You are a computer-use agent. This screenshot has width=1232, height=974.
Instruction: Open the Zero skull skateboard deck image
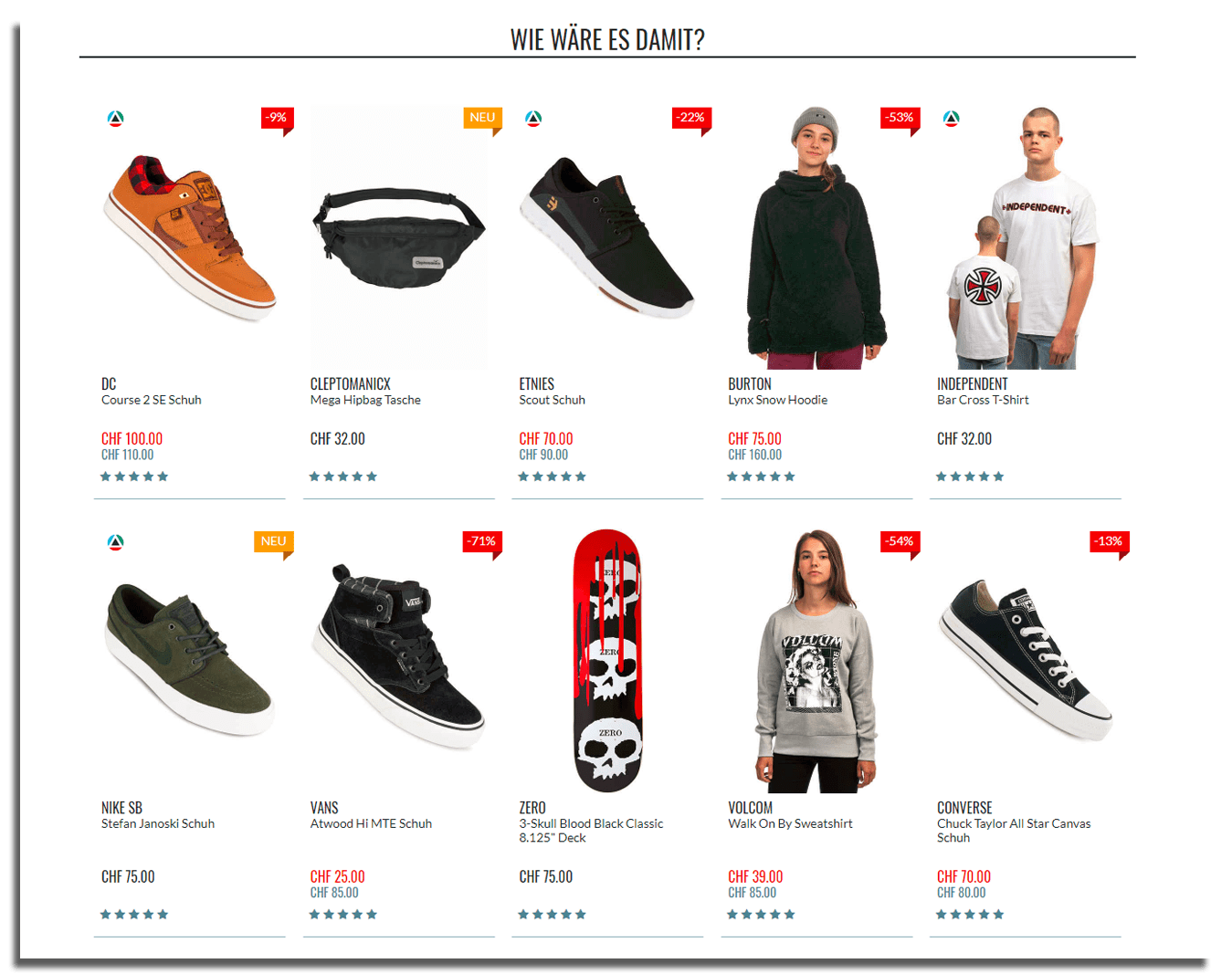click(608, 661)
